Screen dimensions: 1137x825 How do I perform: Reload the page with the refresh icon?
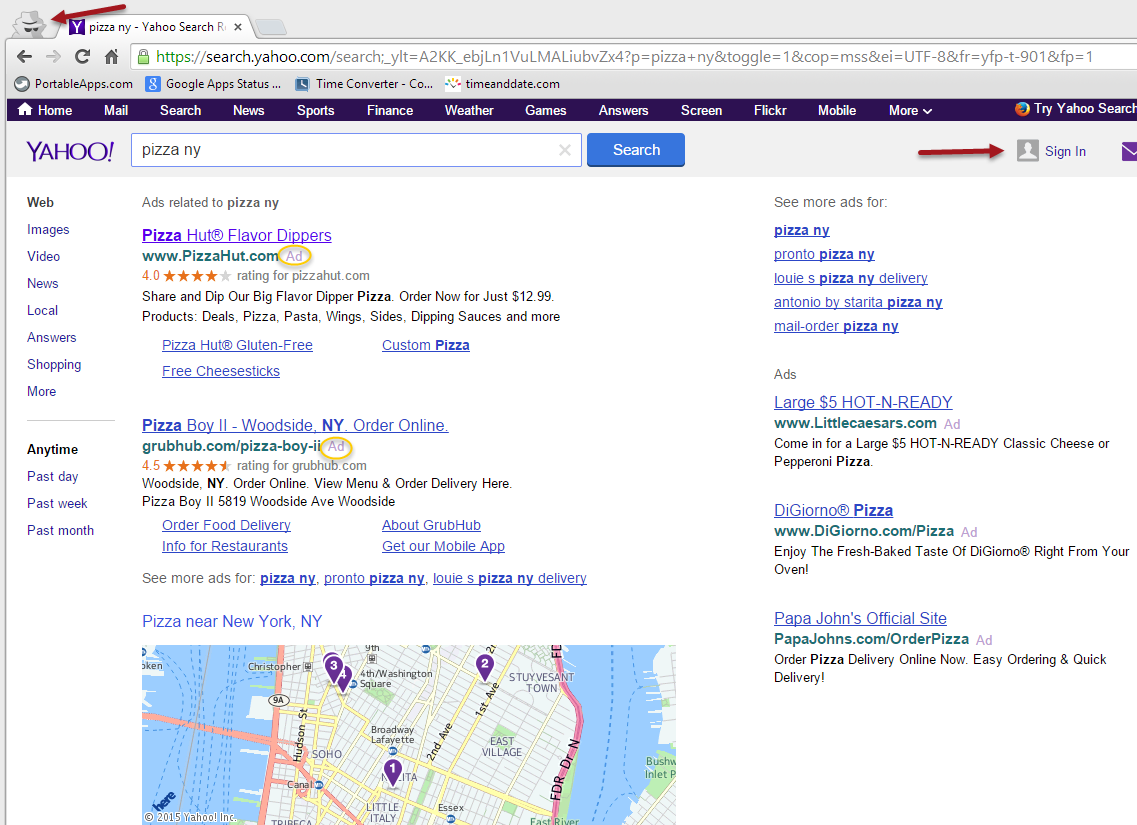click(x=83, y=57)
